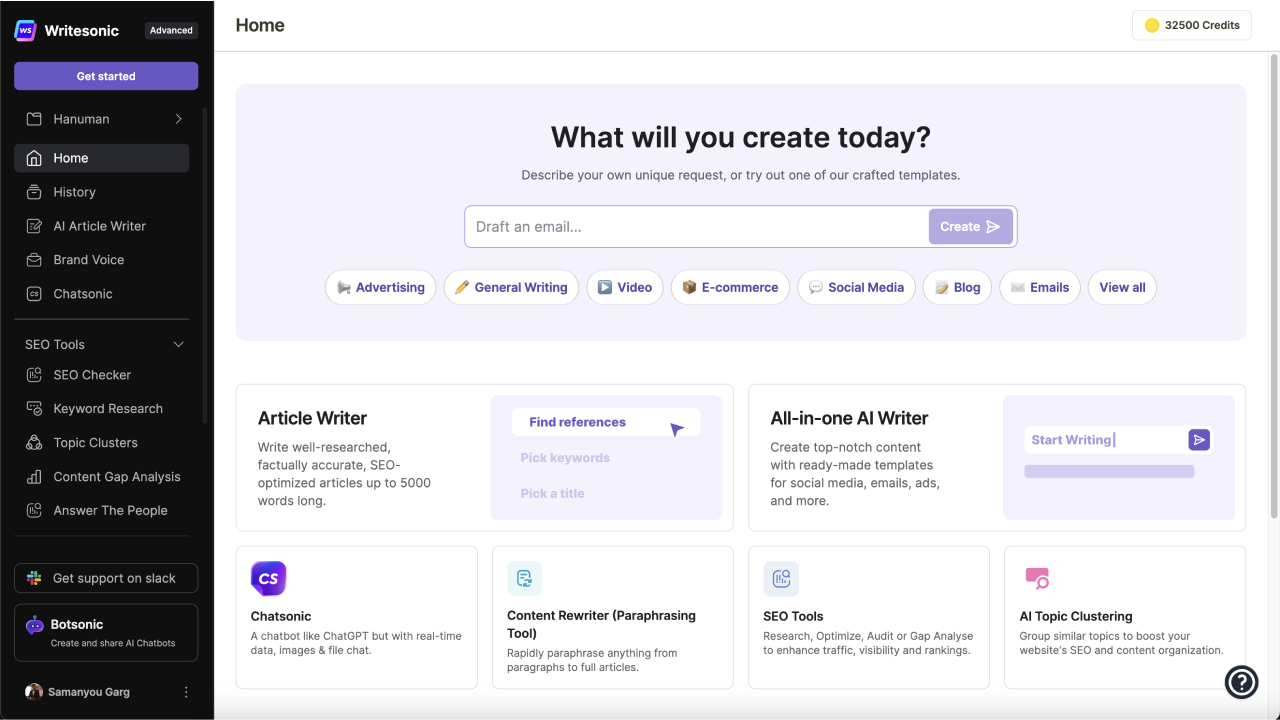Click the Chatsonic CS card icon
Image resolution: width=1280 pixels, height=720 pixels.
268,578
